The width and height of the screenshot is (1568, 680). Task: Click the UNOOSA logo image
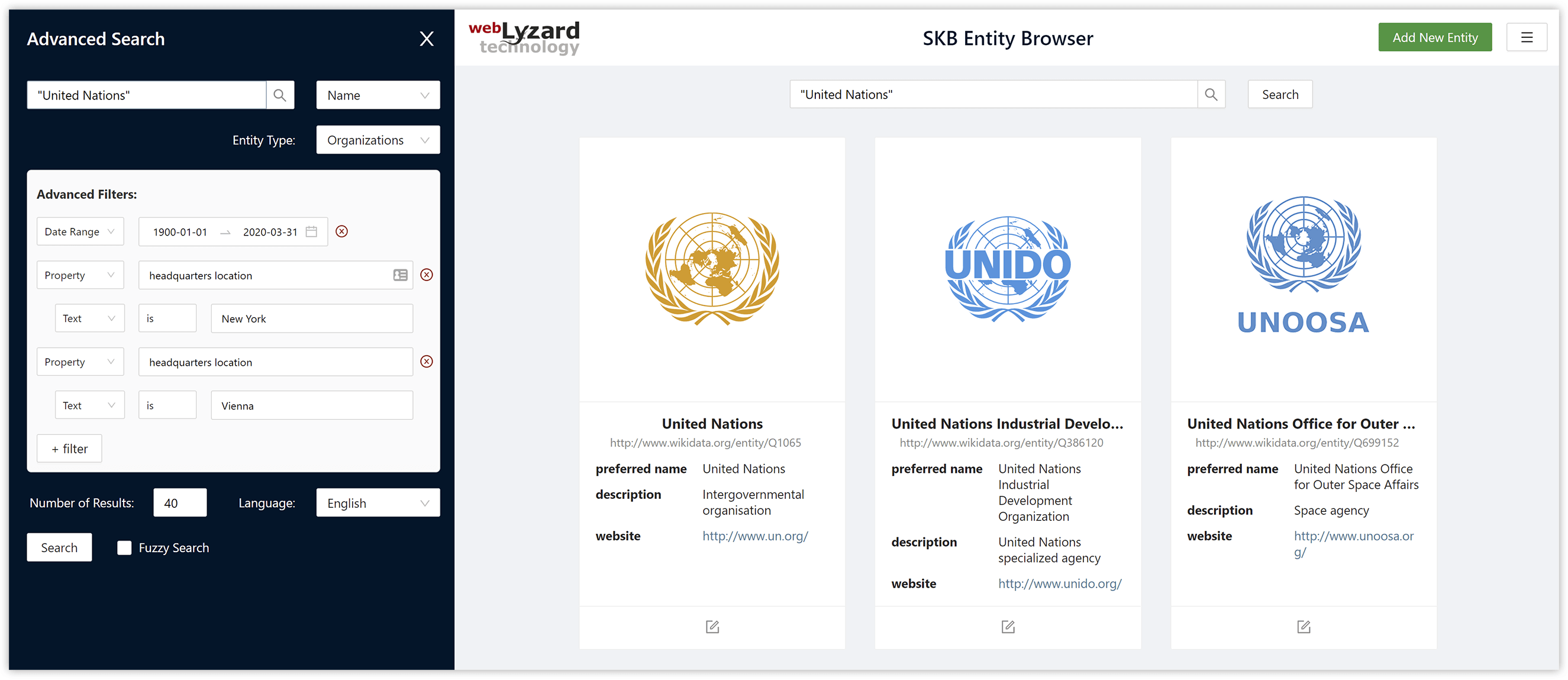tap(1302, 264)
